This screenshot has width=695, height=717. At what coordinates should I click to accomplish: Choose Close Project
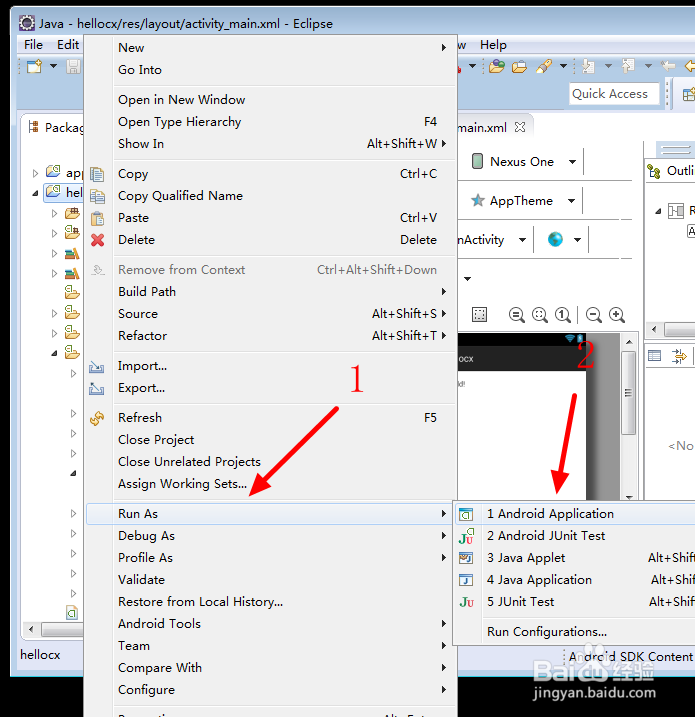pos(272,440)
